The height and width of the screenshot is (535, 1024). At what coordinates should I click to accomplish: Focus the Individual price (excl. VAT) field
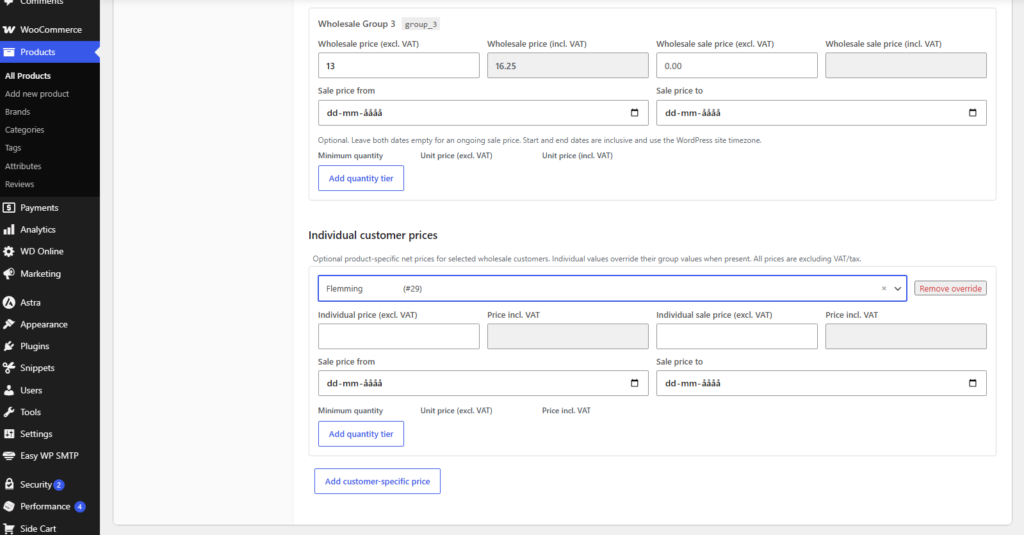click(398, 336)
